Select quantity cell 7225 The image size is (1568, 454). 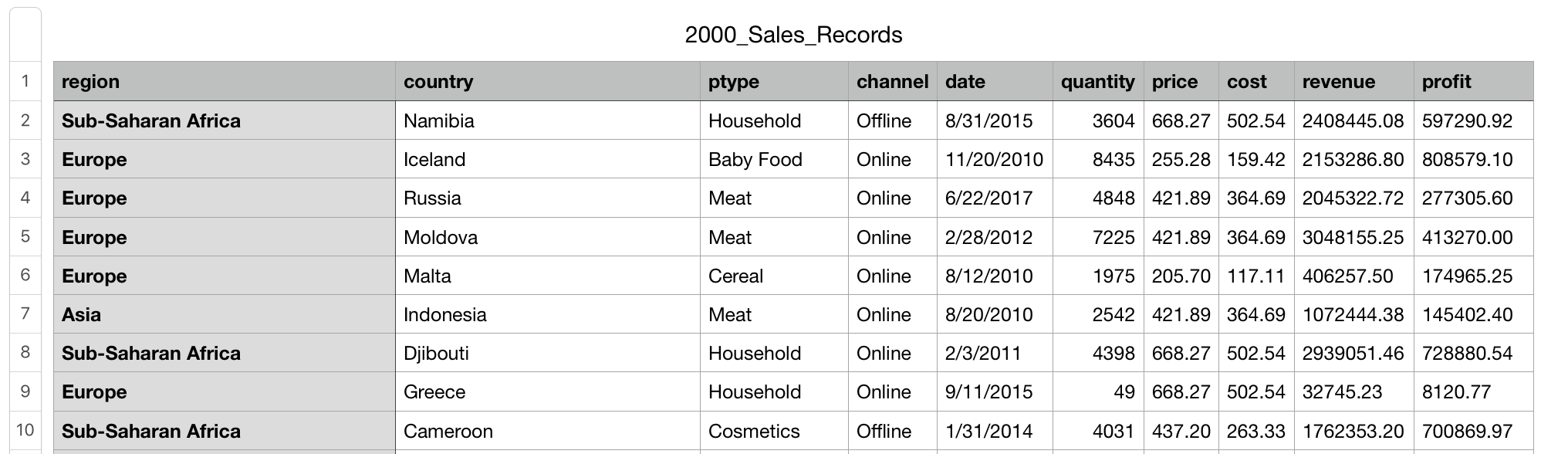click(x=1098, y=237)
